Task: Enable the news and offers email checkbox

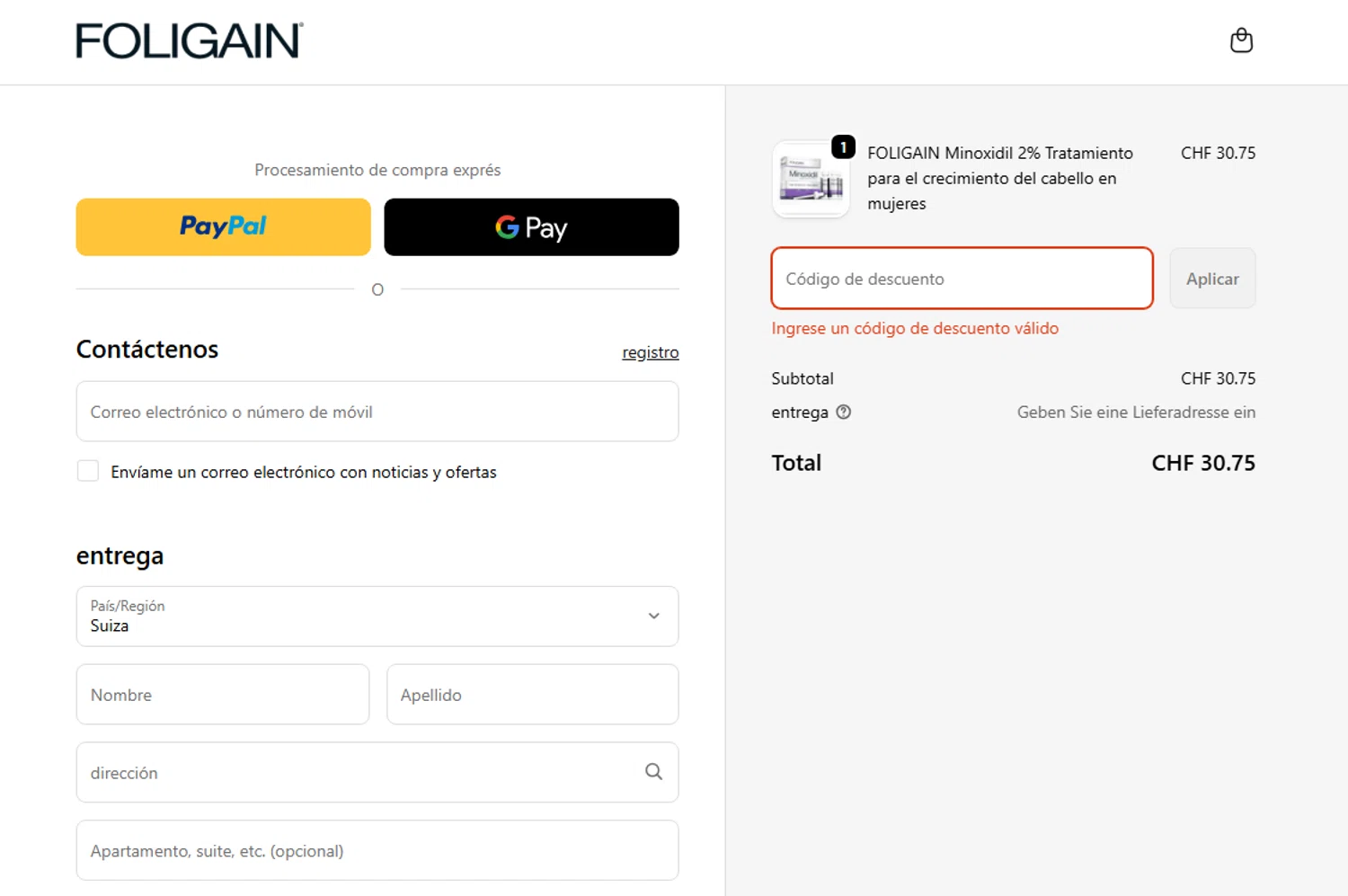Action: 88,471
